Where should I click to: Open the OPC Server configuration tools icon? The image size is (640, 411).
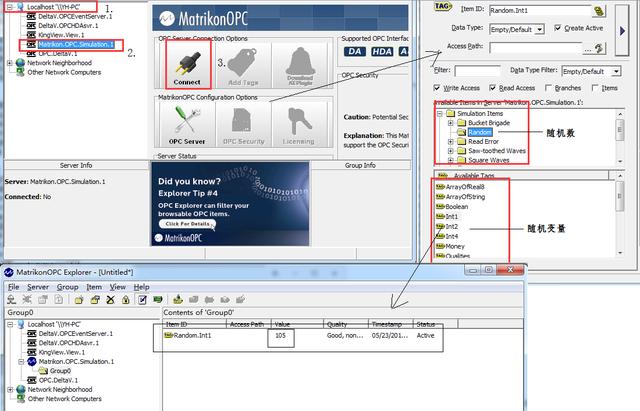(x=187, y=124)
